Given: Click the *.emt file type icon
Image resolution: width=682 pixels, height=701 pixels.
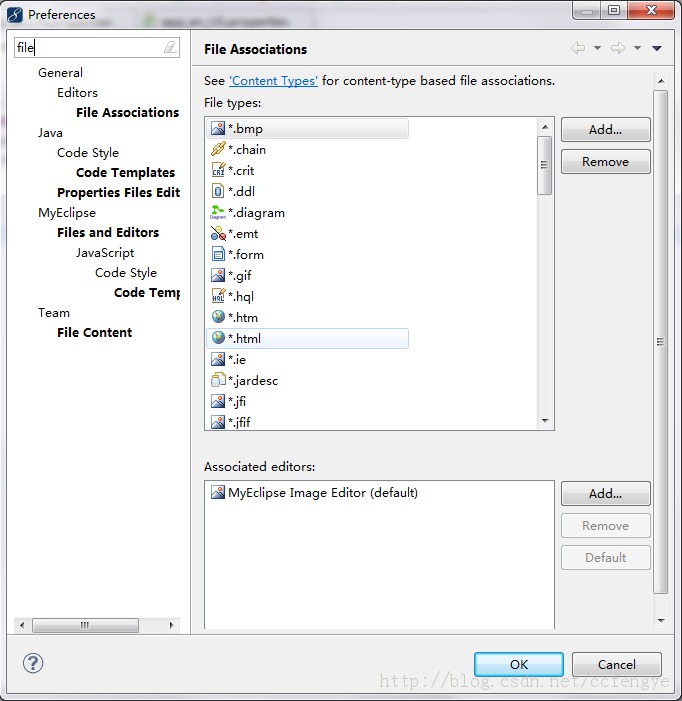Looking at the screenshot, I should click(x=218, y=234).
